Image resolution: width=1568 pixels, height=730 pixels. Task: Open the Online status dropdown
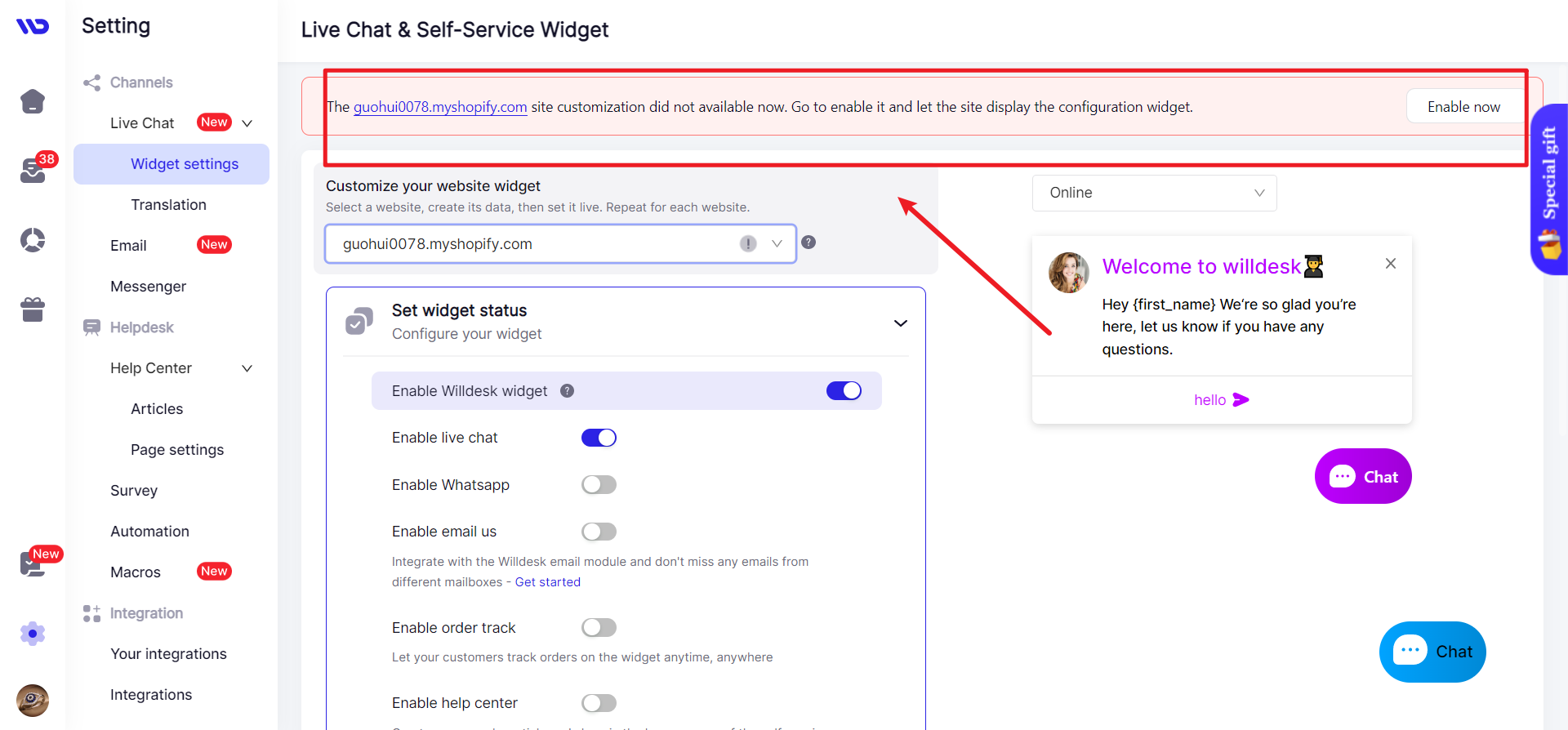[1154, 193]
